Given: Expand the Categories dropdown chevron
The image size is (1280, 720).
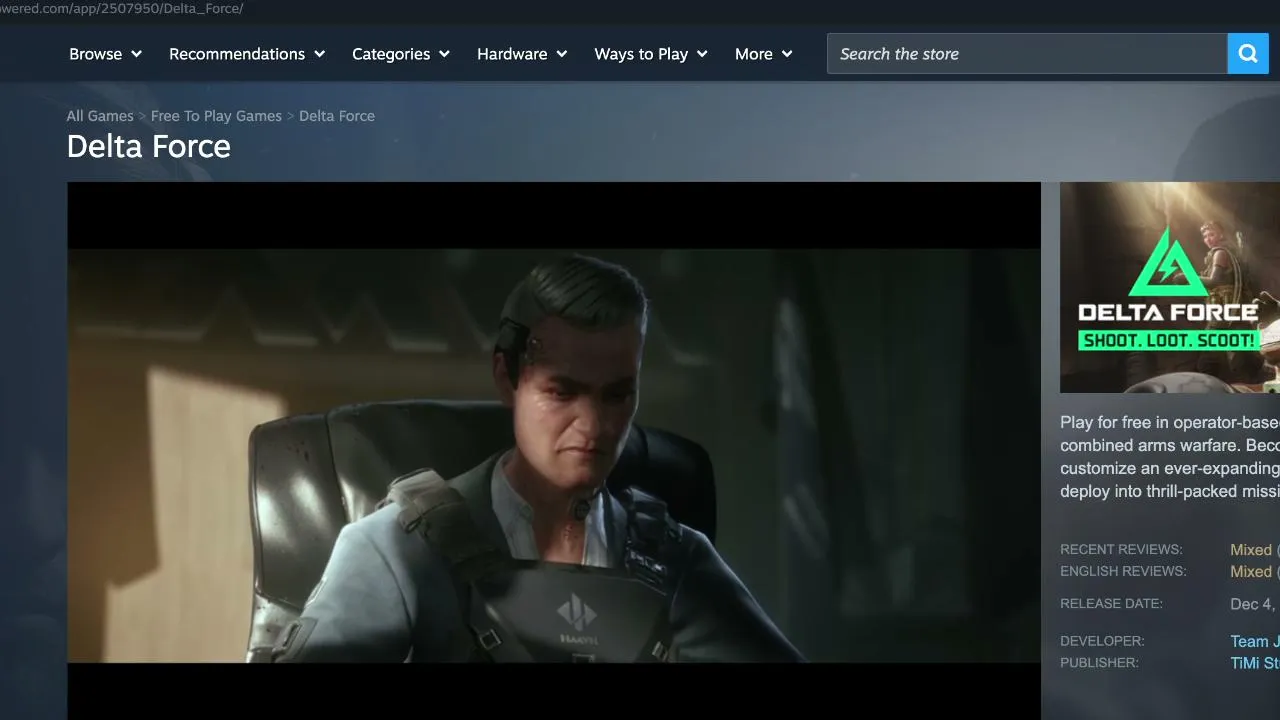Looking at the screenshot, I should click(444, 54).
